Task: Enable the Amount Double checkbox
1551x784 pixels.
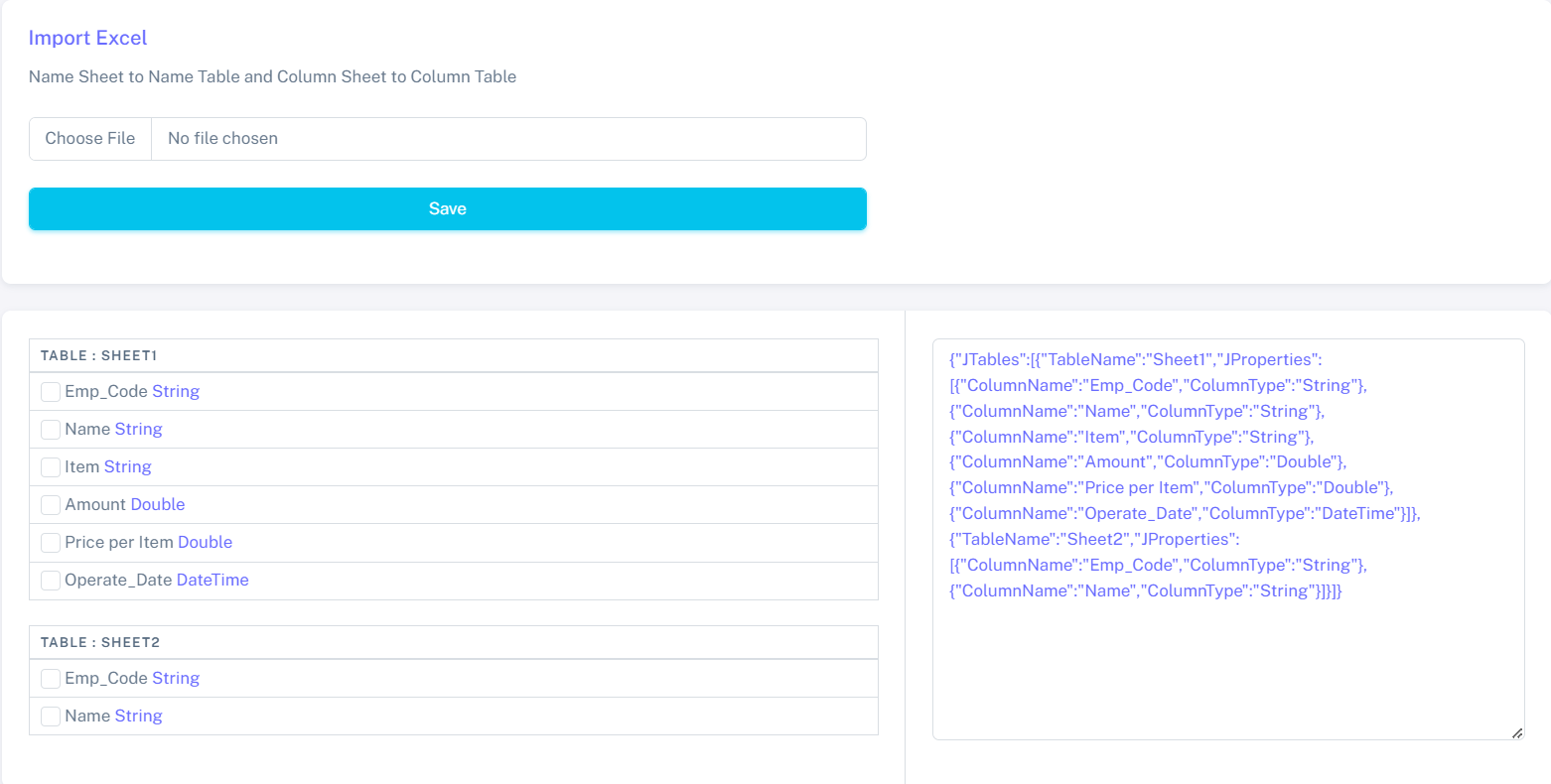Action: (51, 505)
